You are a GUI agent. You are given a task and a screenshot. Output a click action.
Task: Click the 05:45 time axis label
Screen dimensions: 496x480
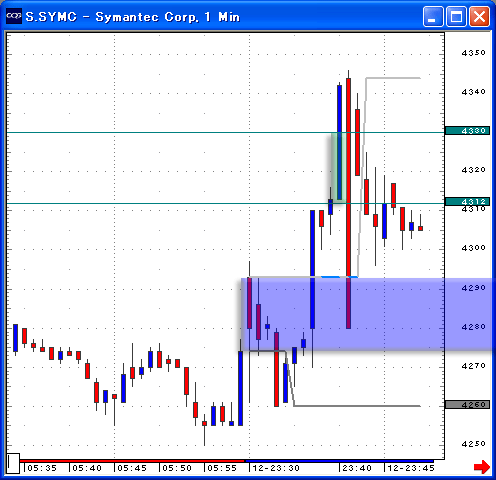[132, 468]
